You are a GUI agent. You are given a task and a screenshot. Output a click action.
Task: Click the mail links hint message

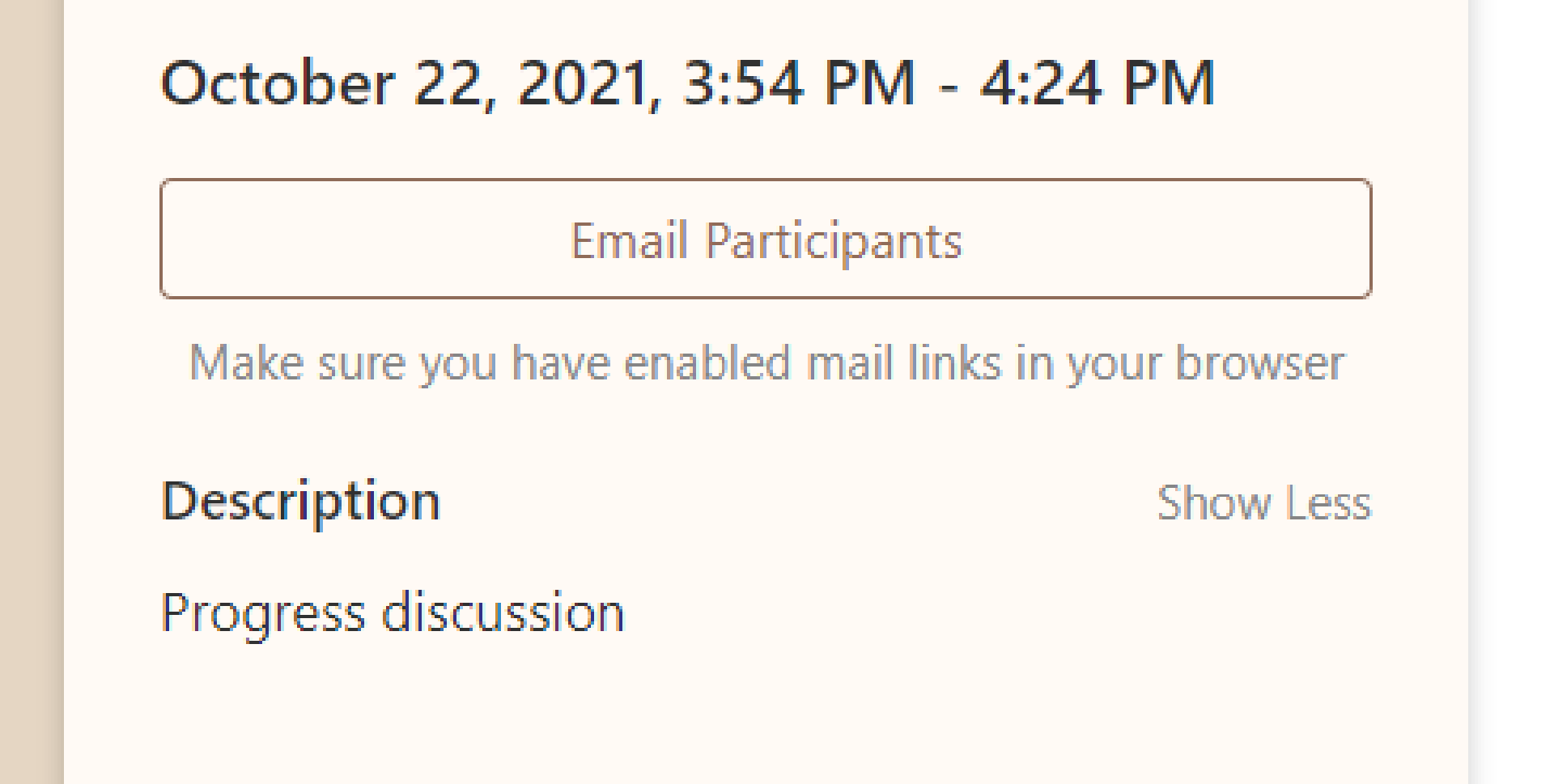click(766, 363)
